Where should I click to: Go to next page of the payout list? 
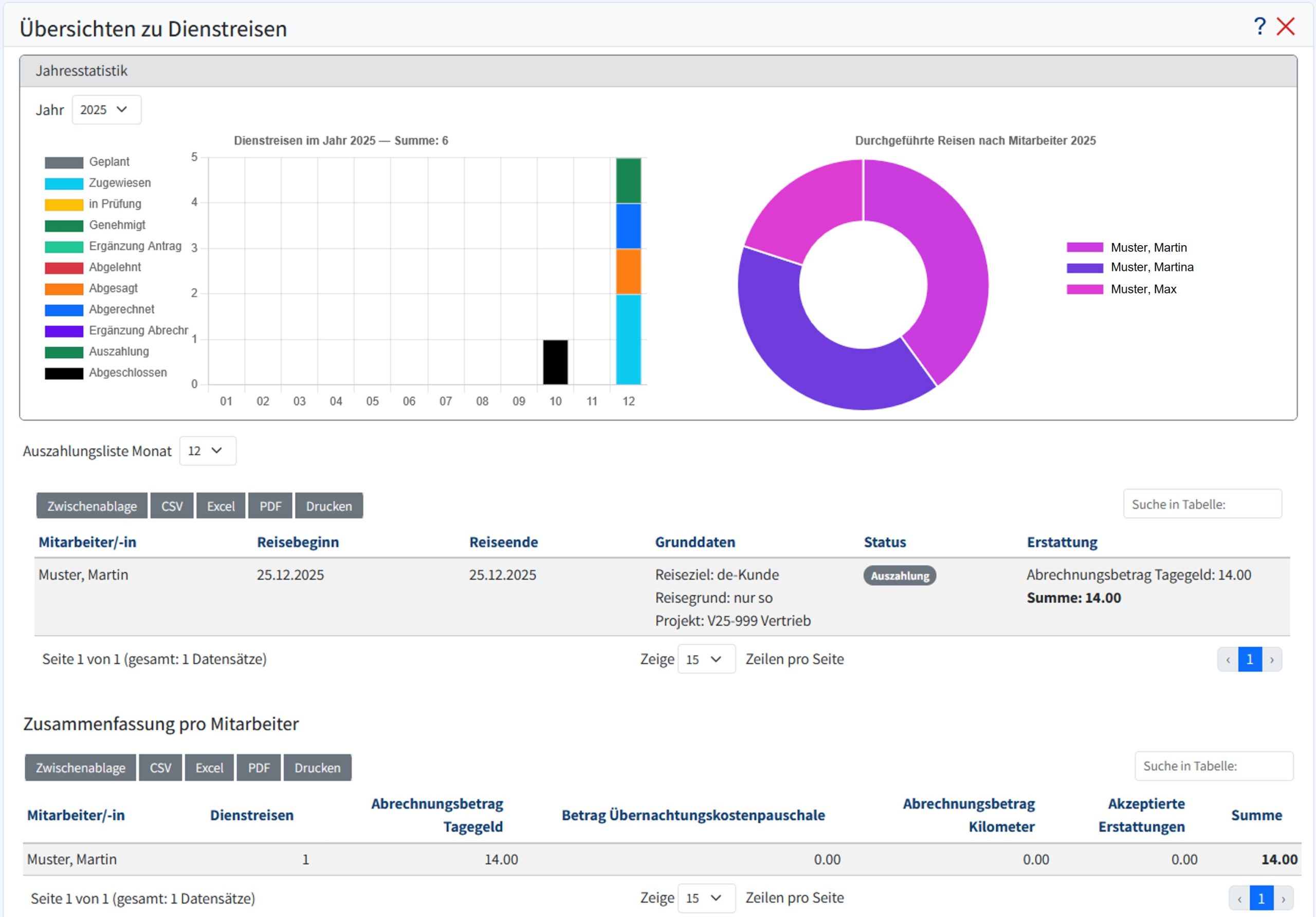(1273, 659)
